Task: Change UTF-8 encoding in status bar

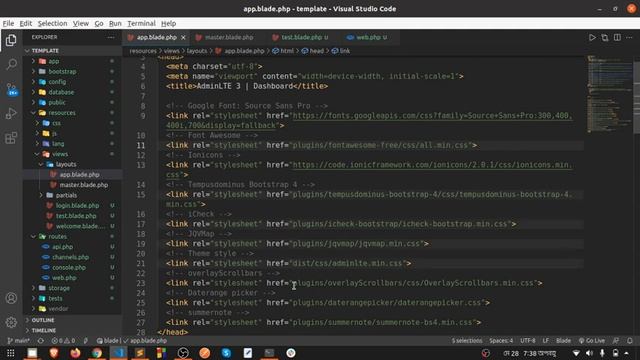Action: point(528,340)
